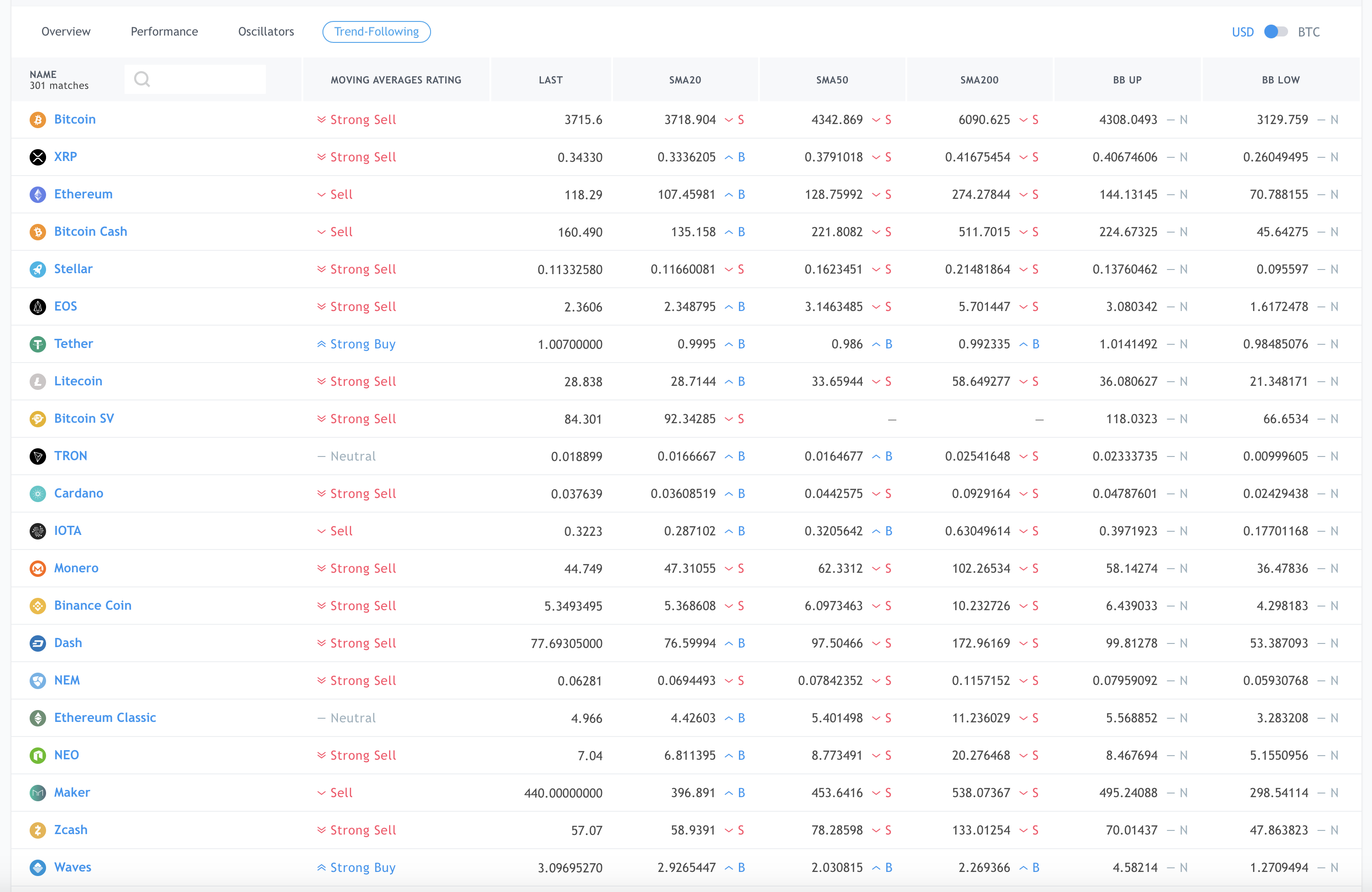Click the Litecoin logo icon
The height and width of the screenshot is (892, 1372).
(x=37, y=382)
